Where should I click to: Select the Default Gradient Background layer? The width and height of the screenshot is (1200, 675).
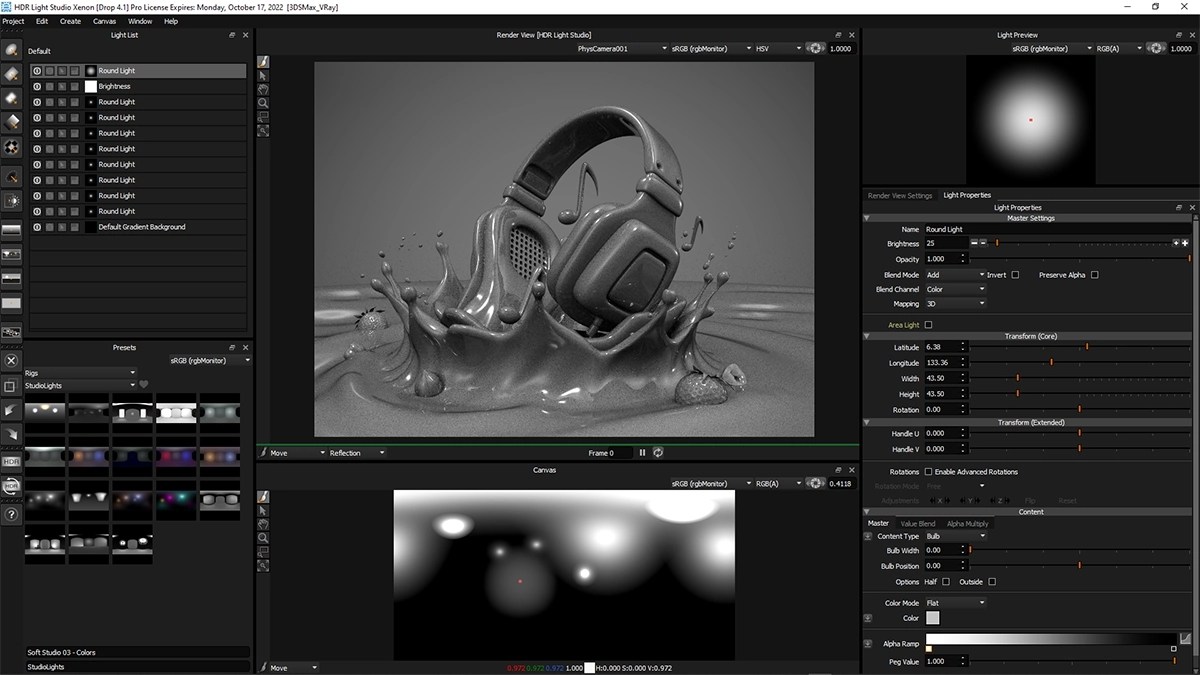tap(140, 226)
